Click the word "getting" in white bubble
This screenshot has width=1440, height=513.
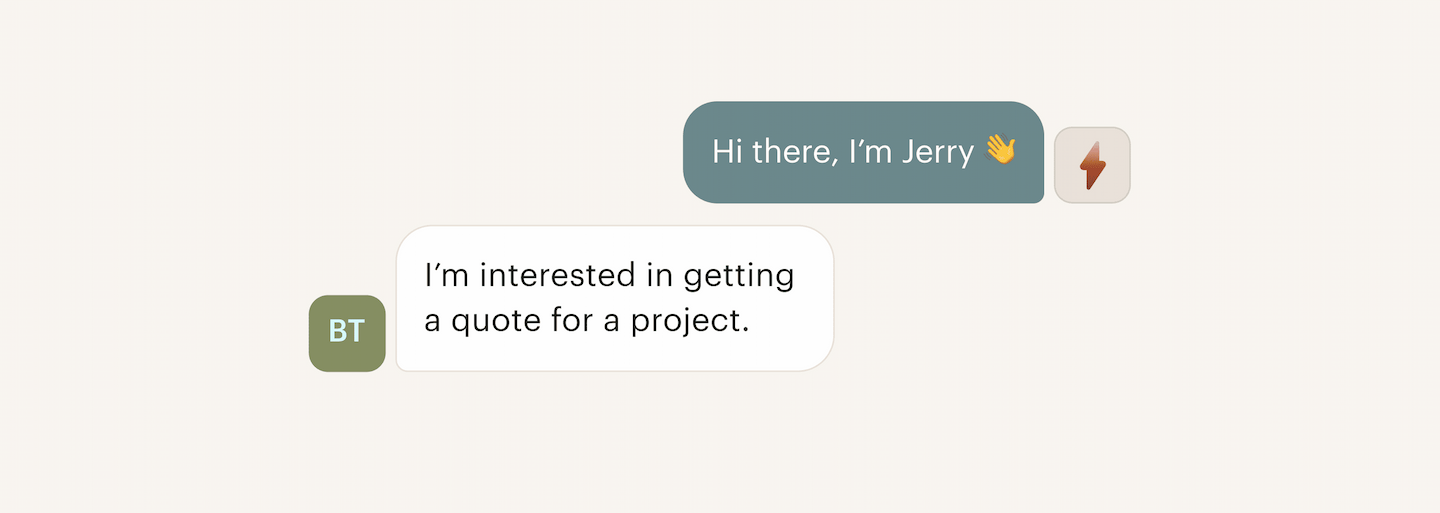click(739, 278)
